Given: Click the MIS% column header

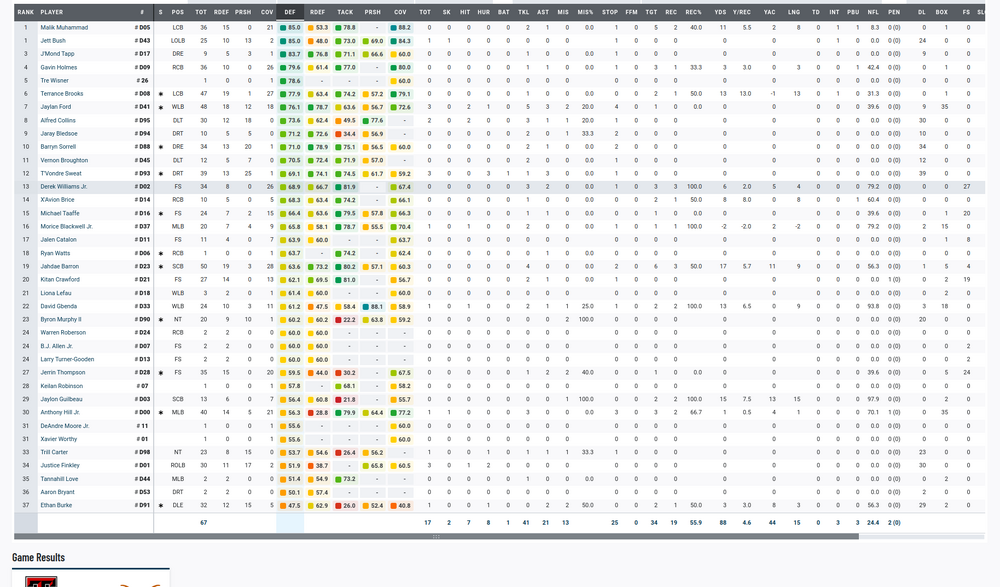Looking at the screenshot, I should (x=585, y=12).
